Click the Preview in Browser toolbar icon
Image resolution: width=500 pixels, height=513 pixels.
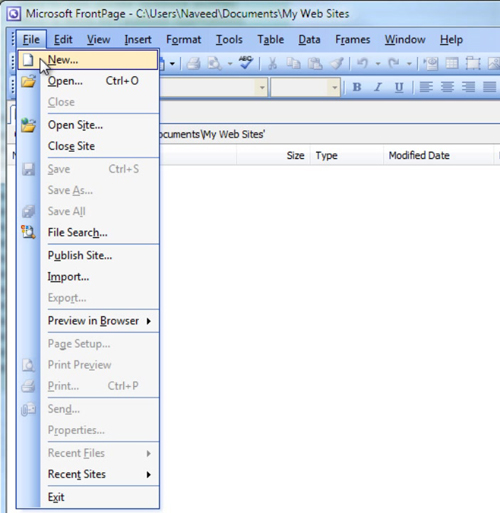214,63
